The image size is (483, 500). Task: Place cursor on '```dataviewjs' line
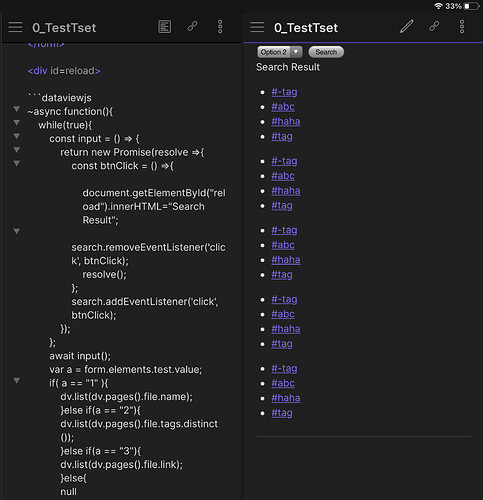pyautogui.click(x=60, y=98)
